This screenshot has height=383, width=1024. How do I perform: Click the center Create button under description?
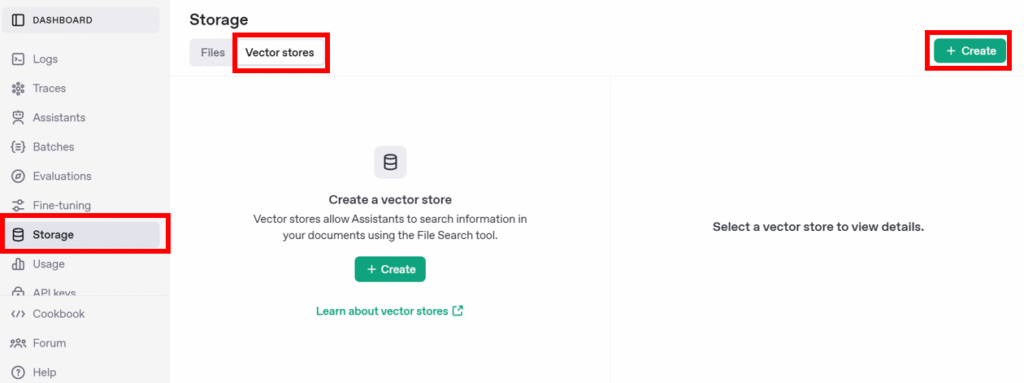(x=390, y=269)
